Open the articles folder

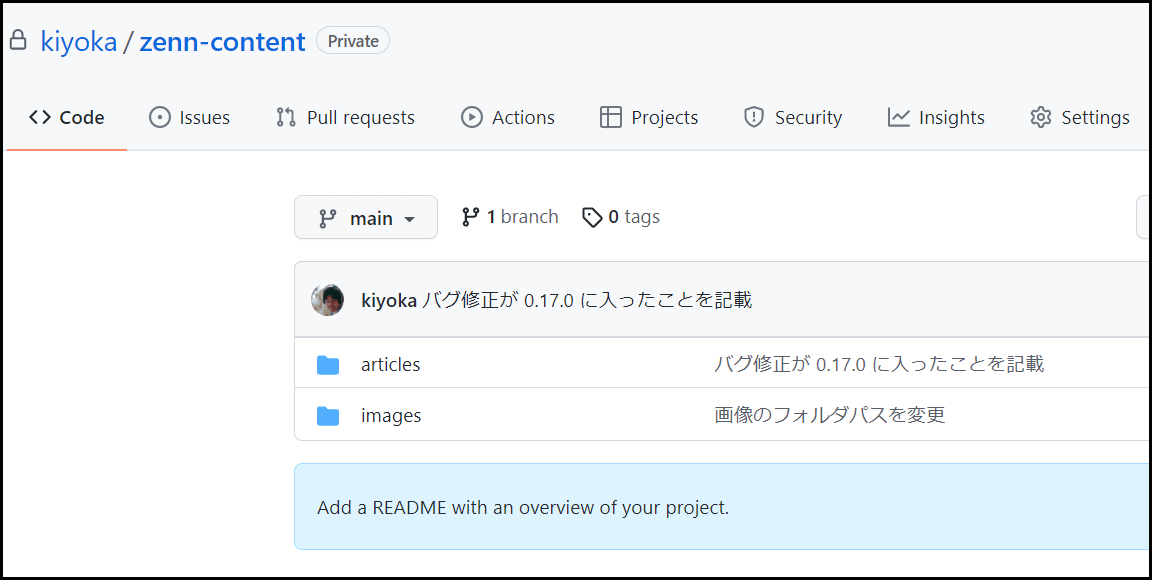coord(391,365)
